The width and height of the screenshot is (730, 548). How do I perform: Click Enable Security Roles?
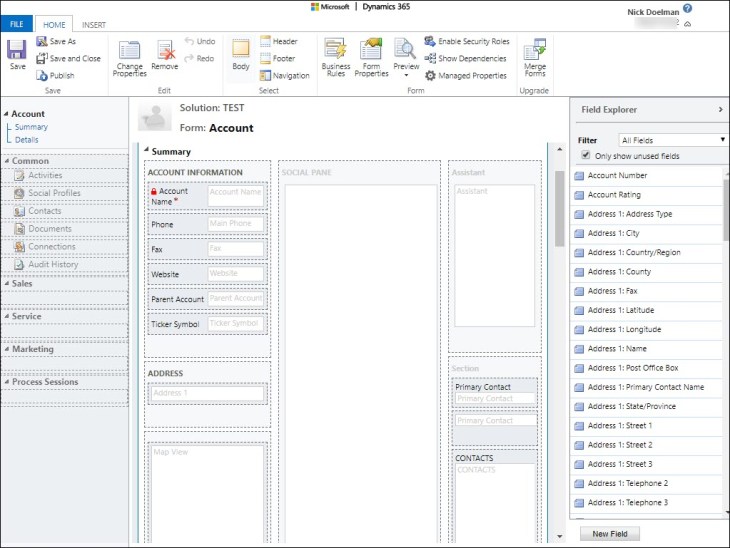coord(467,42)
